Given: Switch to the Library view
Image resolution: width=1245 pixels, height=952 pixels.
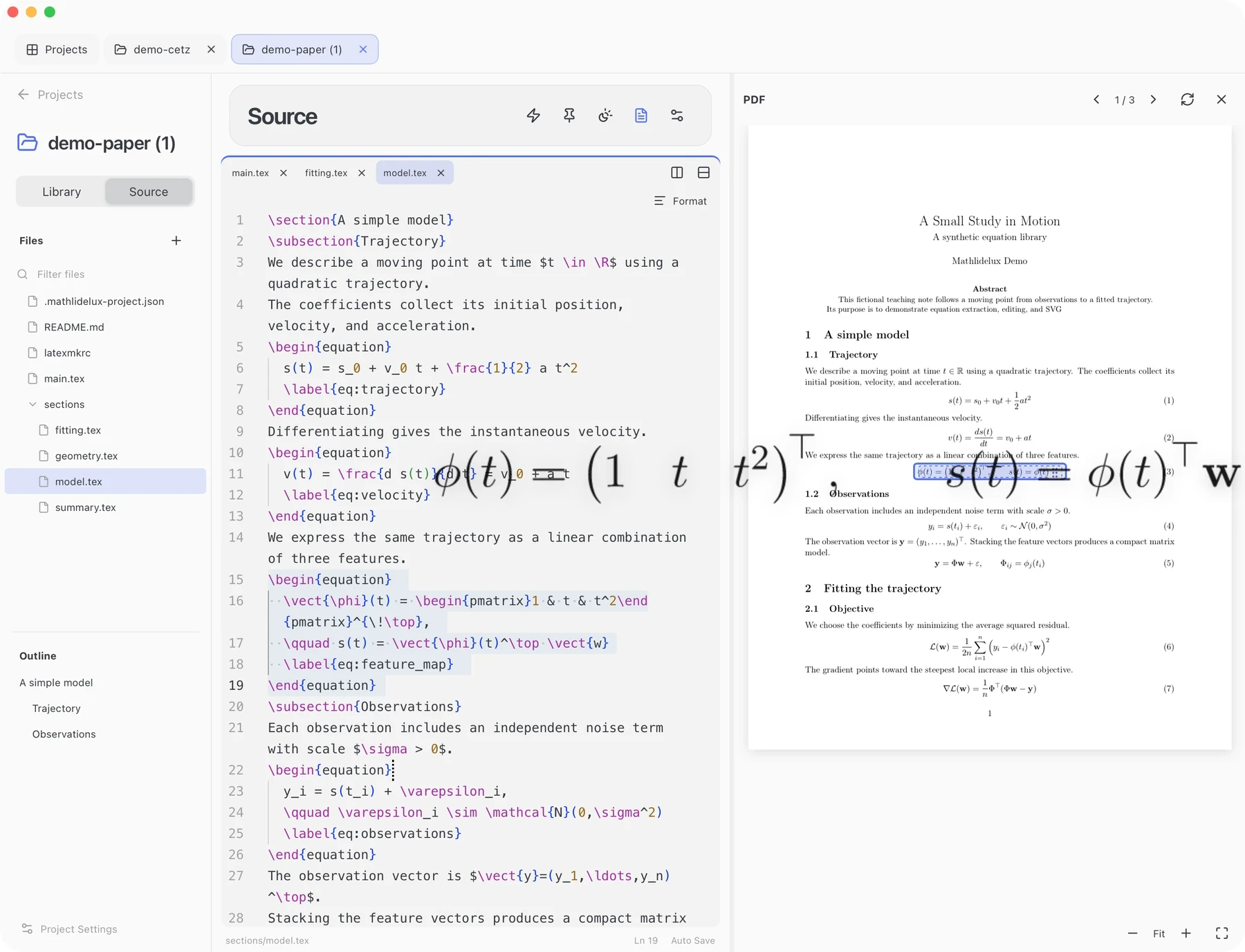Looking at the screenshot, I should coord(62,192).
